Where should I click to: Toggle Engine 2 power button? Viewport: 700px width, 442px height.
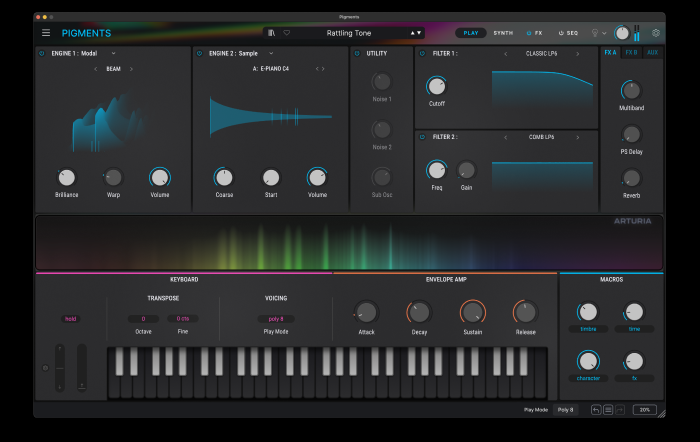click(x=200, y=54)
